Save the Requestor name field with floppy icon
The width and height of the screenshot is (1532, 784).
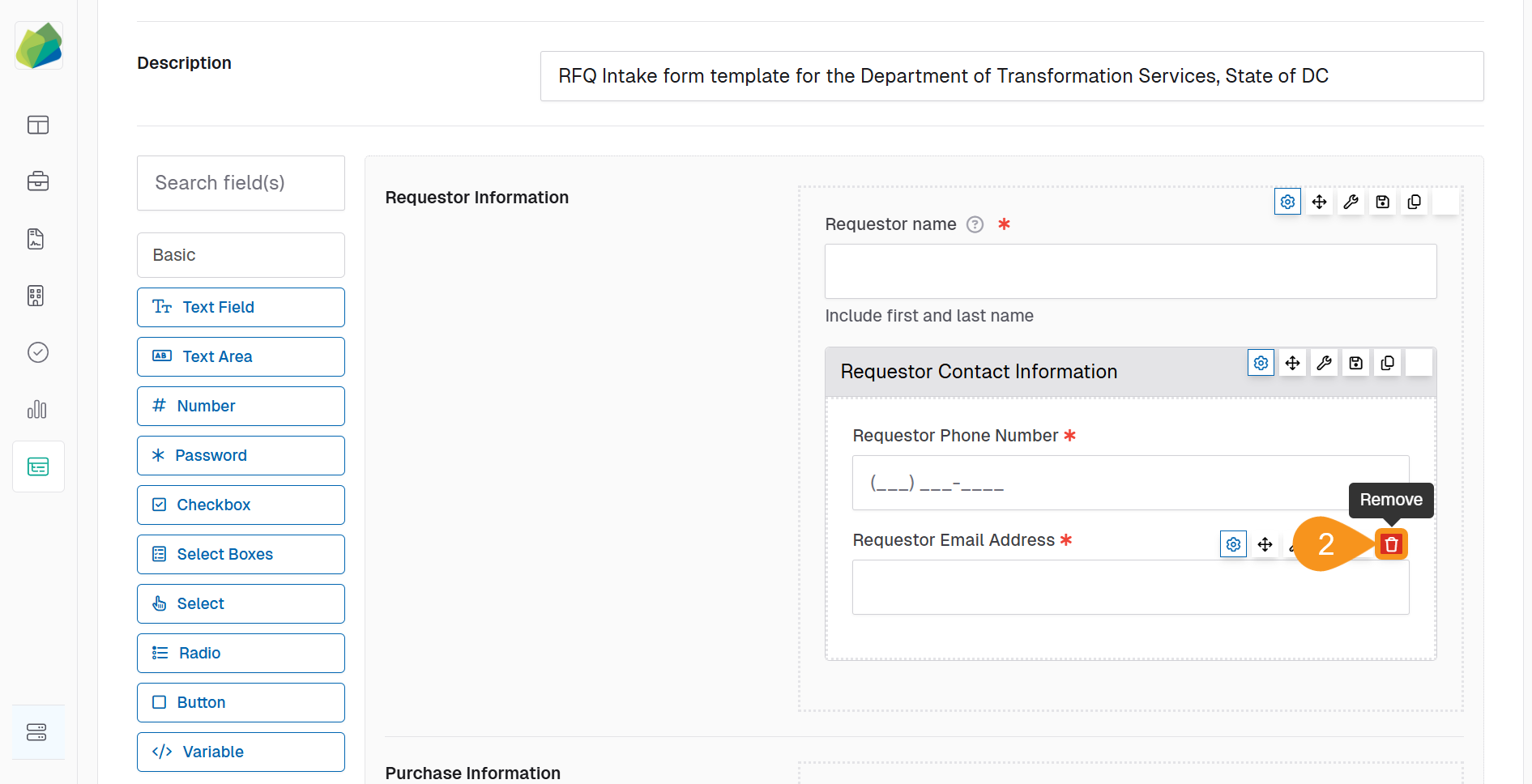[1382, 202]
